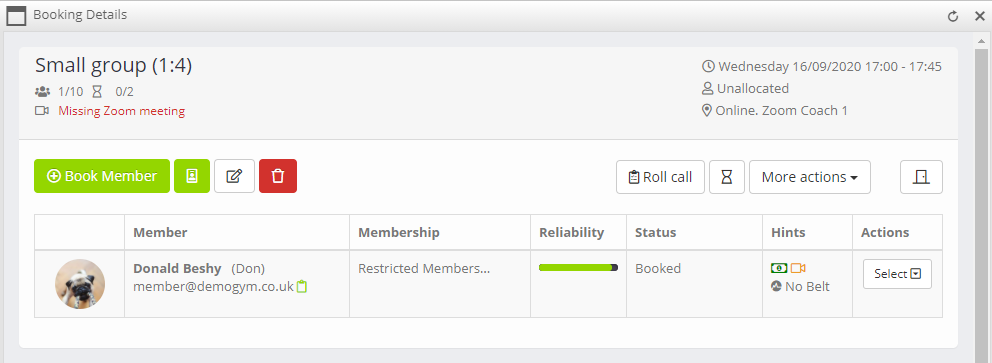Screen dimensions: 992x363
Task: Click the green money hint icon
Action: coord(779,268)
